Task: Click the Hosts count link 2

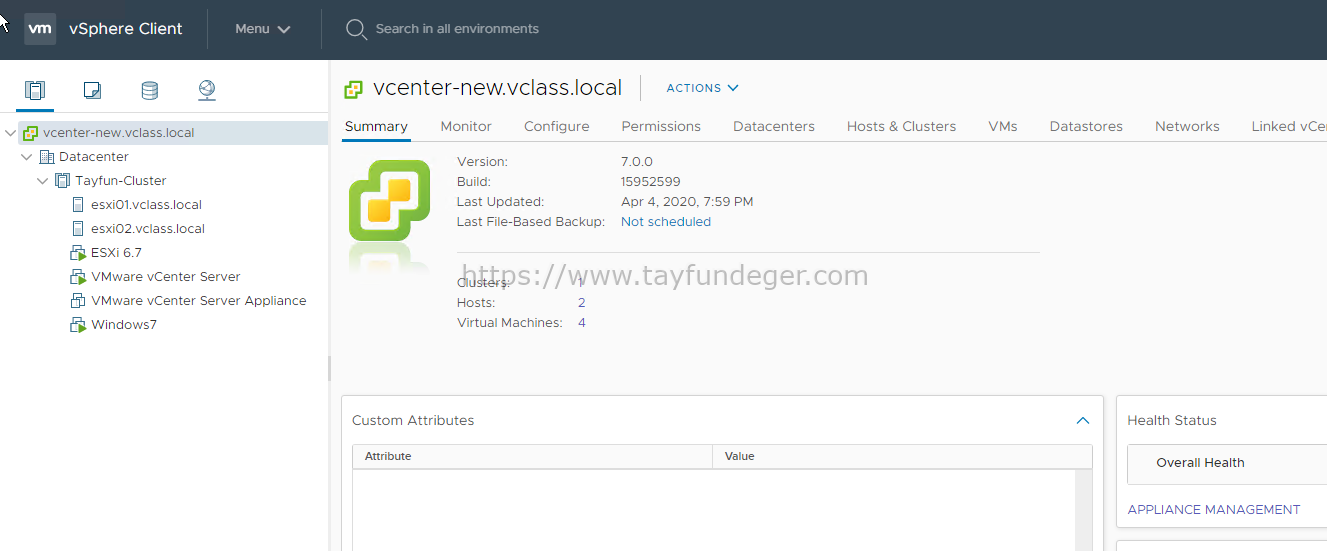Action: (x=582, y=303)
